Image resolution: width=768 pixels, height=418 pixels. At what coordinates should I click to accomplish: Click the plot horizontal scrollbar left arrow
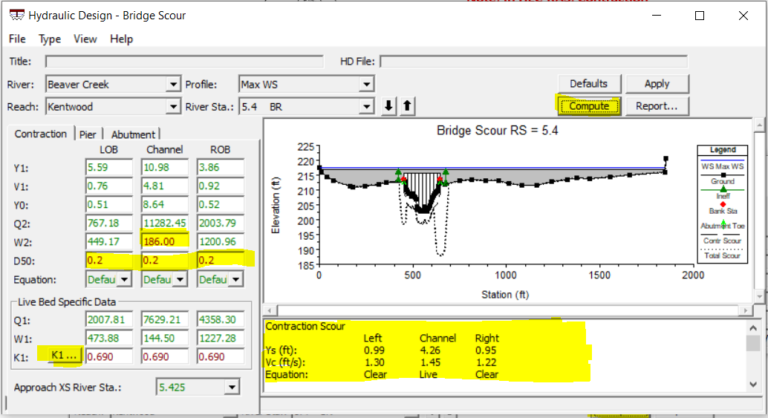coord(270,310)
